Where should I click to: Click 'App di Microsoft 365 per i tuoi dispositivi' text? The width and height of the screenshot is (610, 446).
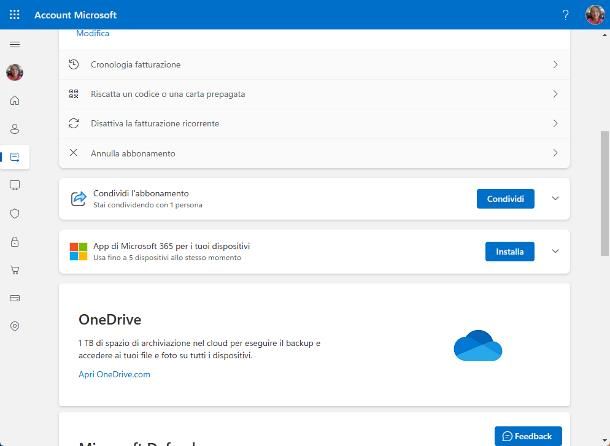coord(172,246)
